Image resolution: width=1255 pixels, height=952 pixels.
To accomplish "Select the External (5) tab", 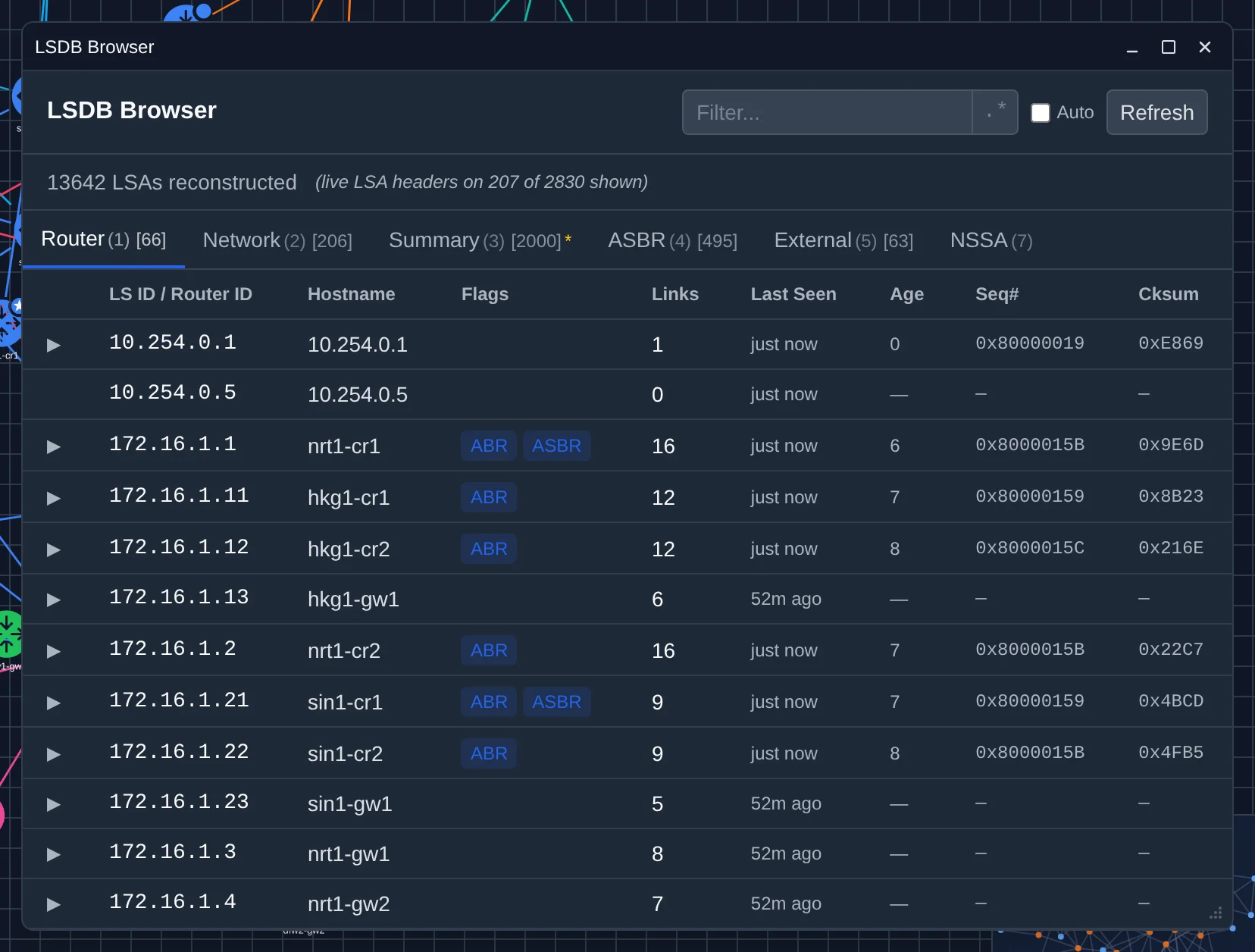I will pos(843,240).
